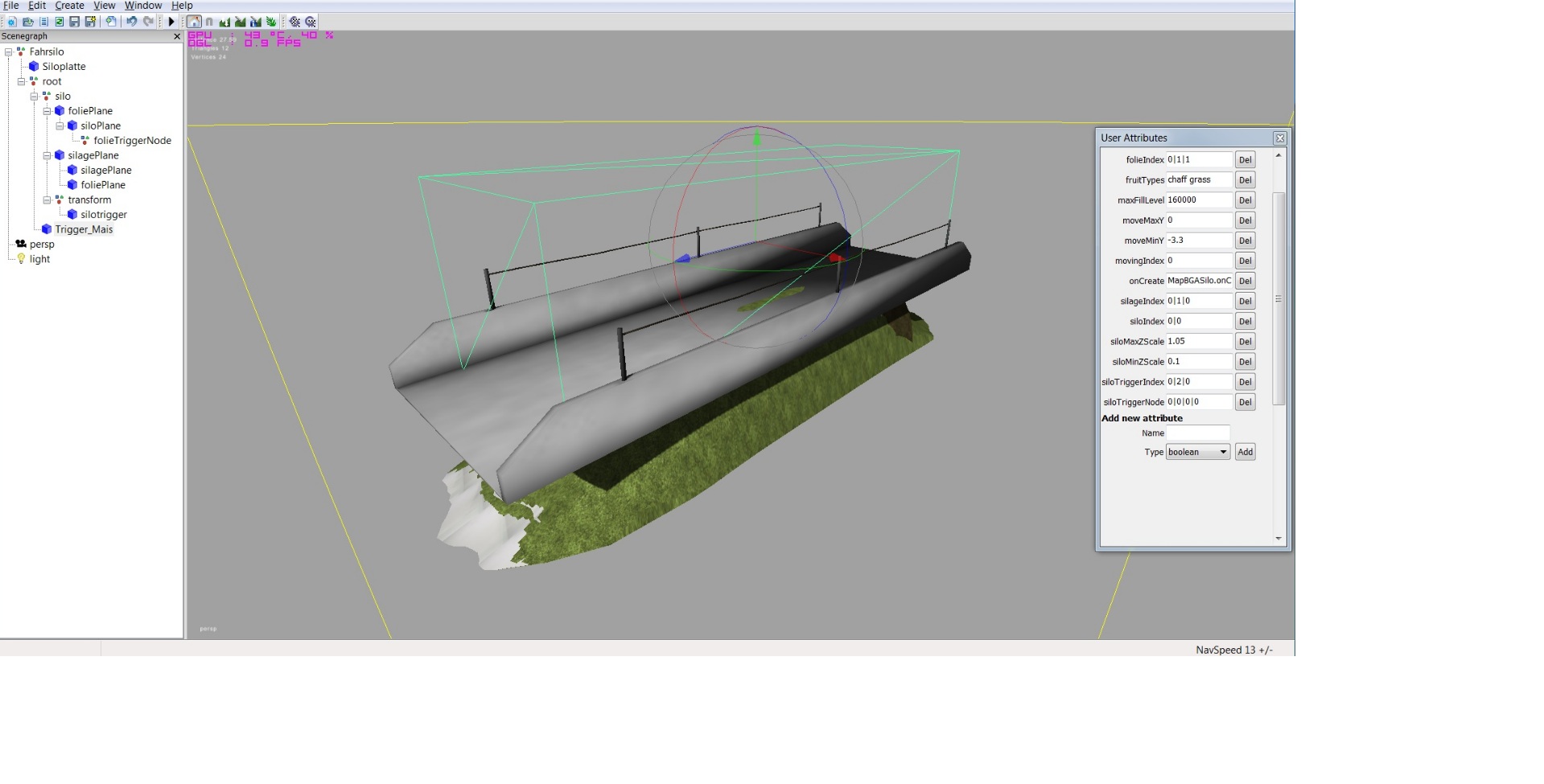Click the second checkered circle toolbar icon
The height and width of the screenshot is (784, 1544).
[310, 22]
